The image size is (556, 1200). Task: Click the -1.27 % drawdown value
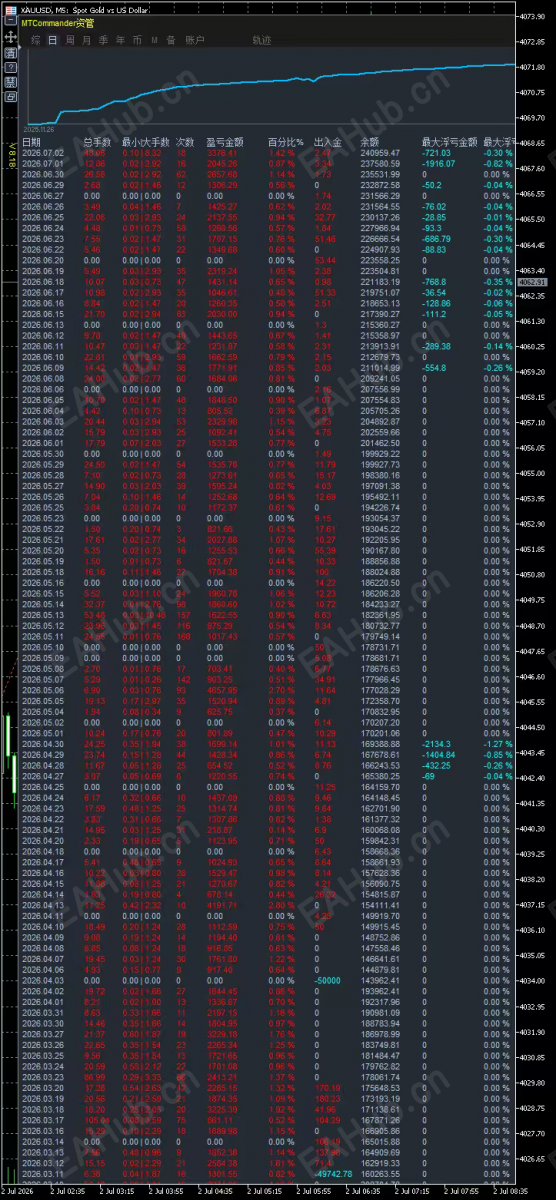click(499, 744)
